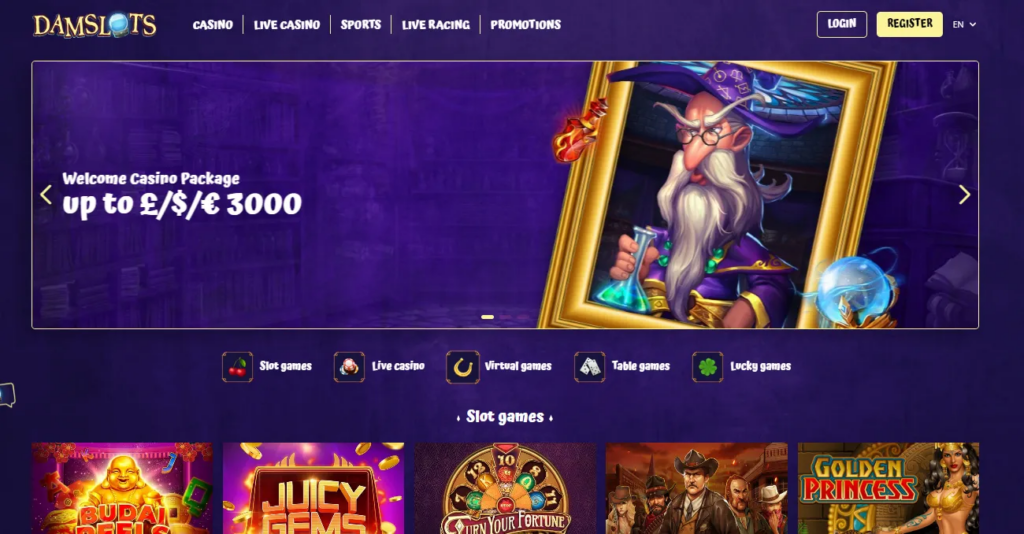
Task: Open the Golden Princess game thumbnail
Action: [888, 488]
